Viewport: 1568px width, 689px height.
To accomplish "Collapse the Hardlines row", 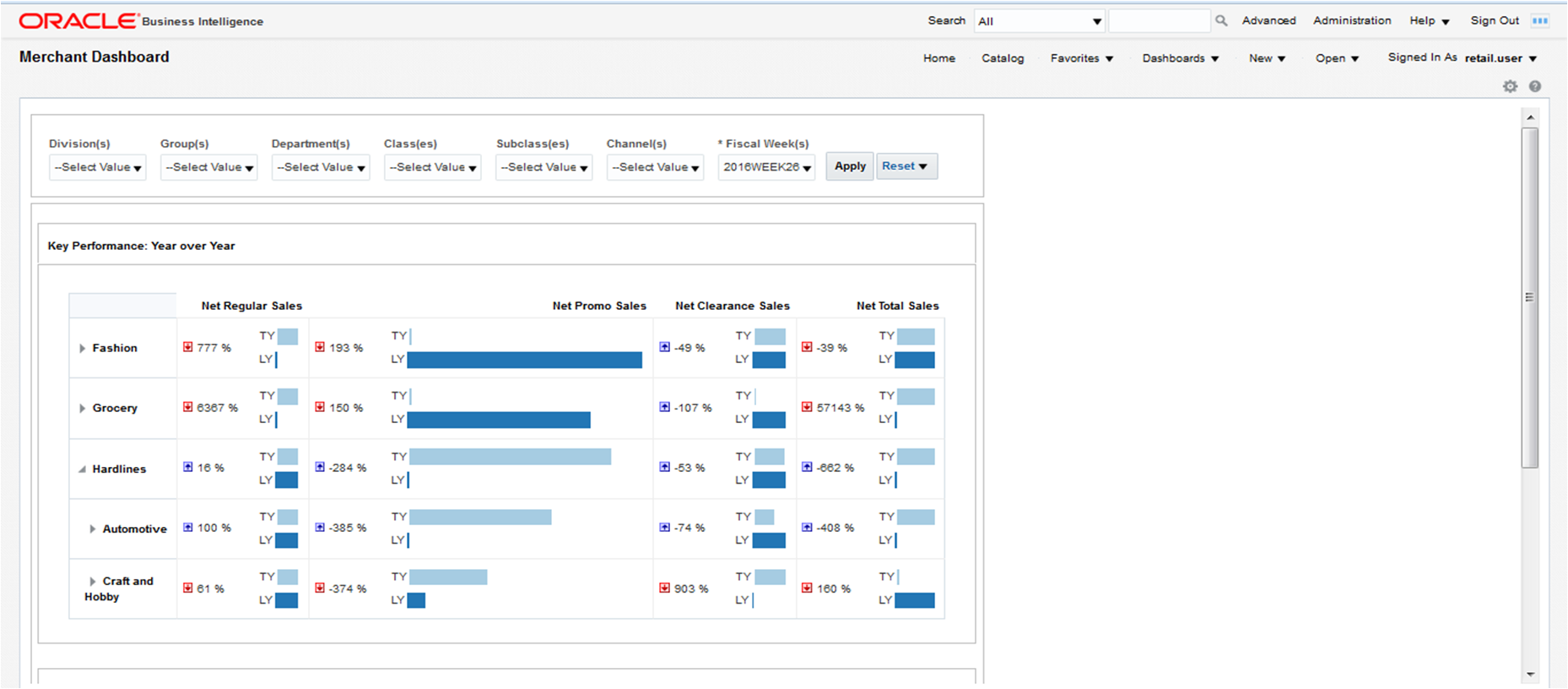I will coord(82,469).
